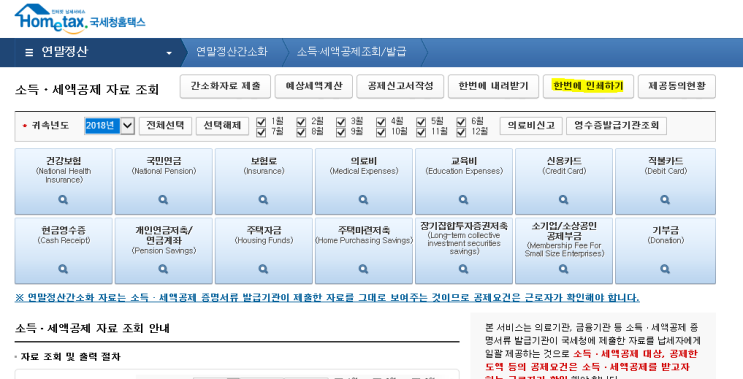Click magnifier under 국민연금 tile
This screenshot has height=379, width=743.
click(x=163, y=200)
